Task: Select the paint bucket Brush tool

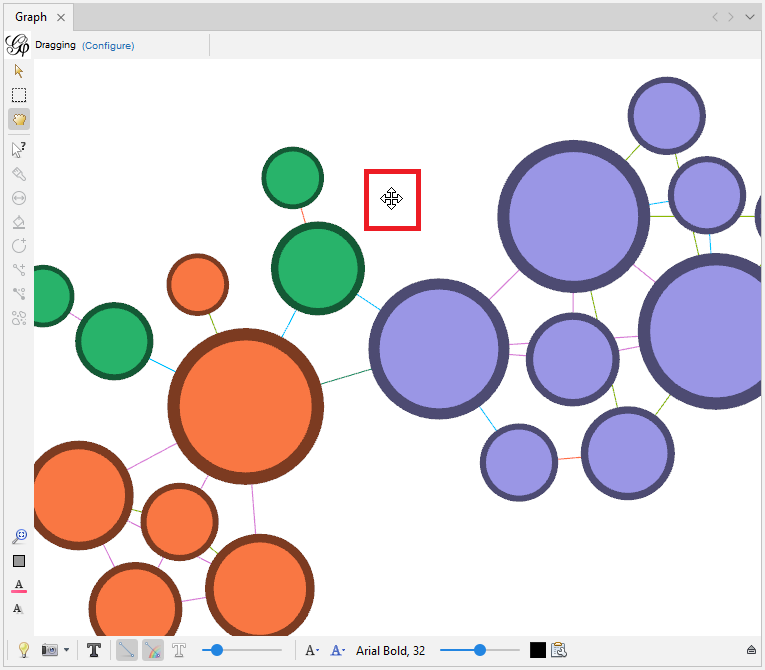Action: click(19, 222)
